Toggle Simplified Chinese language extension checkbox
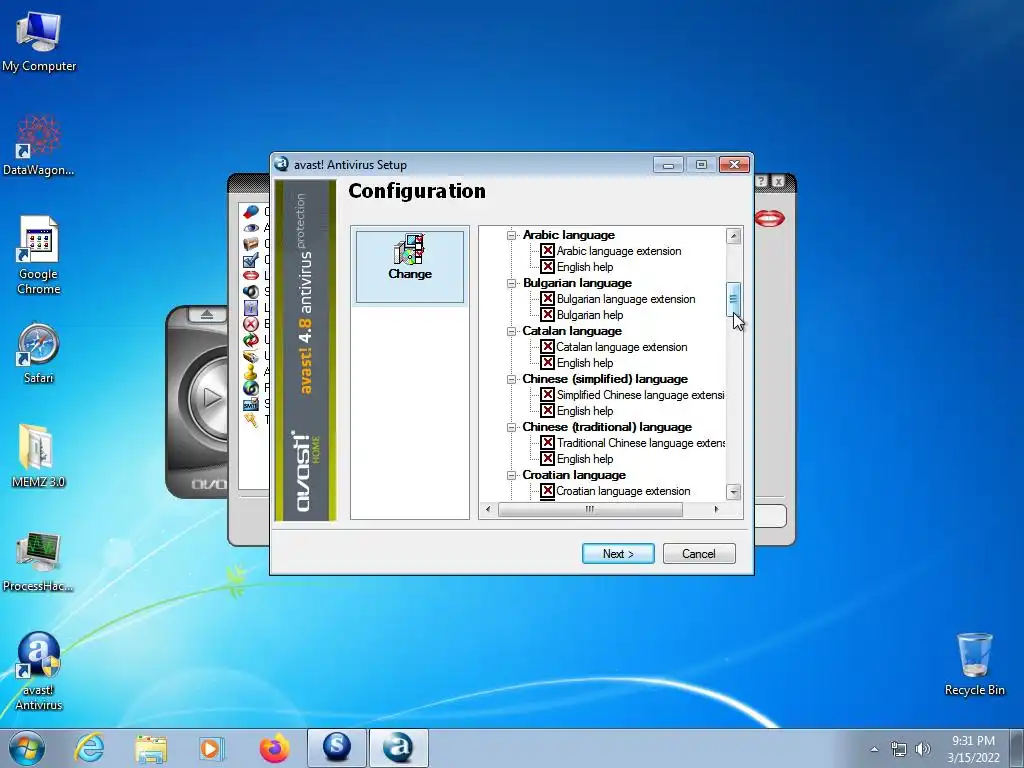Screen dimensions: 1024x768 [x=547, y=394]
